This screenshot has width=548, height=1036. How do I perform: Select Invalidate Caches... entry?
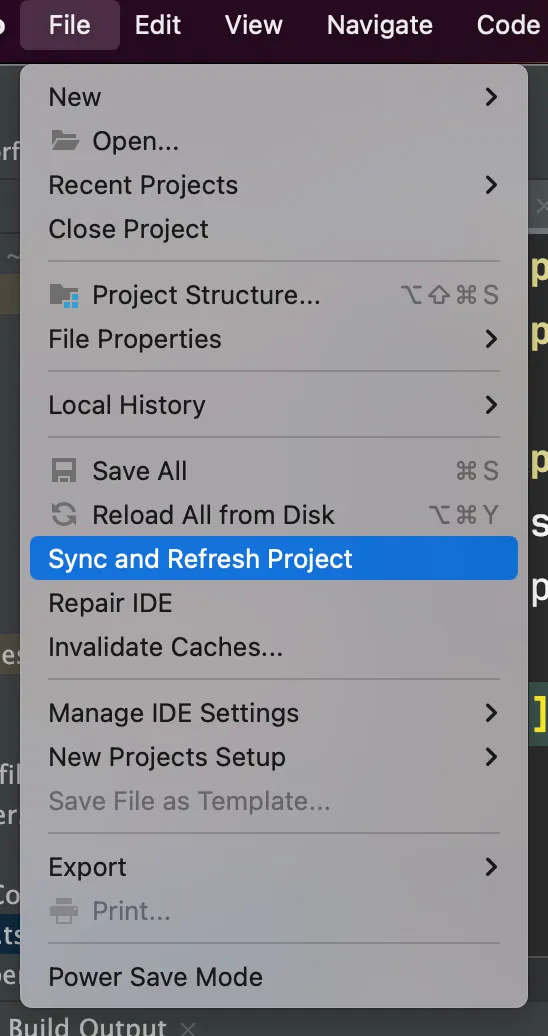274,647
